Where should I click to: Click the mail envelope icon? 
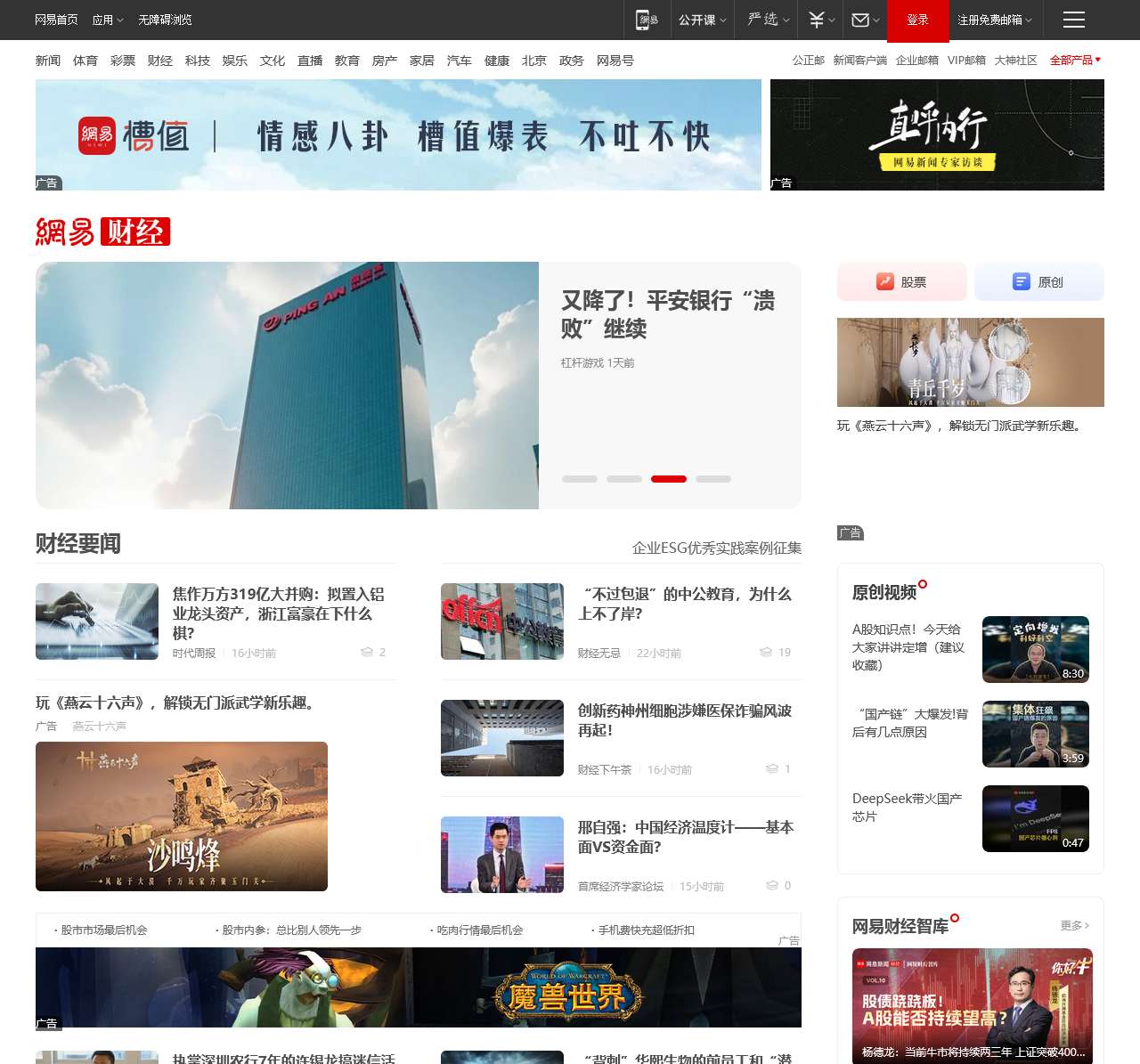(x=860, y=20)
